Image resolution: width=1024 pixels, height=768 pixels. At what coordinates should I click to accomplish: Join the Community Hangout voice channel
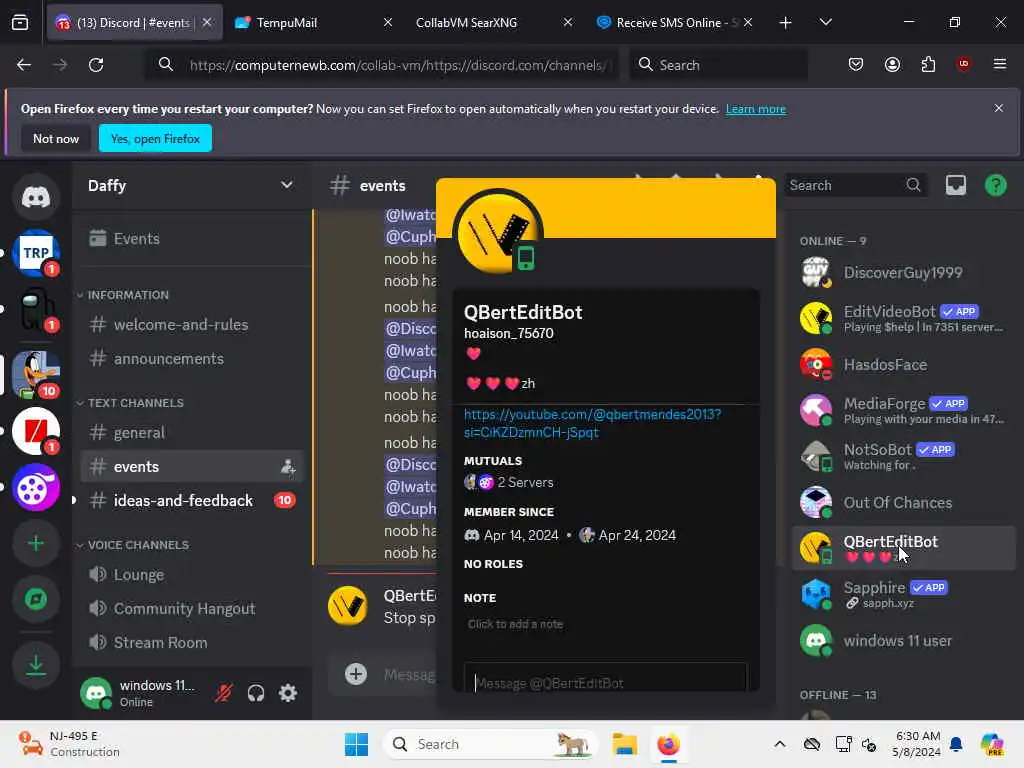click(191, 609)
